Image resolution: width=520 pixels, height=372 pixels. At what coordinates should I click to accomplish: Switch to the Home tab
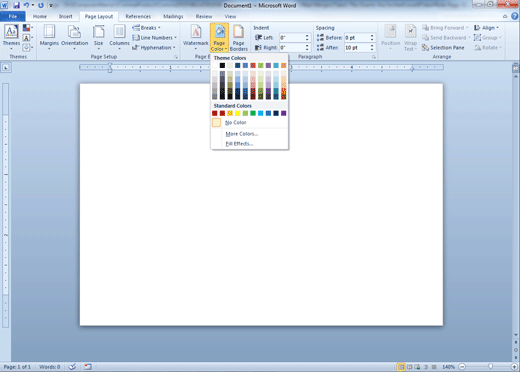pyautogui.click(x=40, y=16)
